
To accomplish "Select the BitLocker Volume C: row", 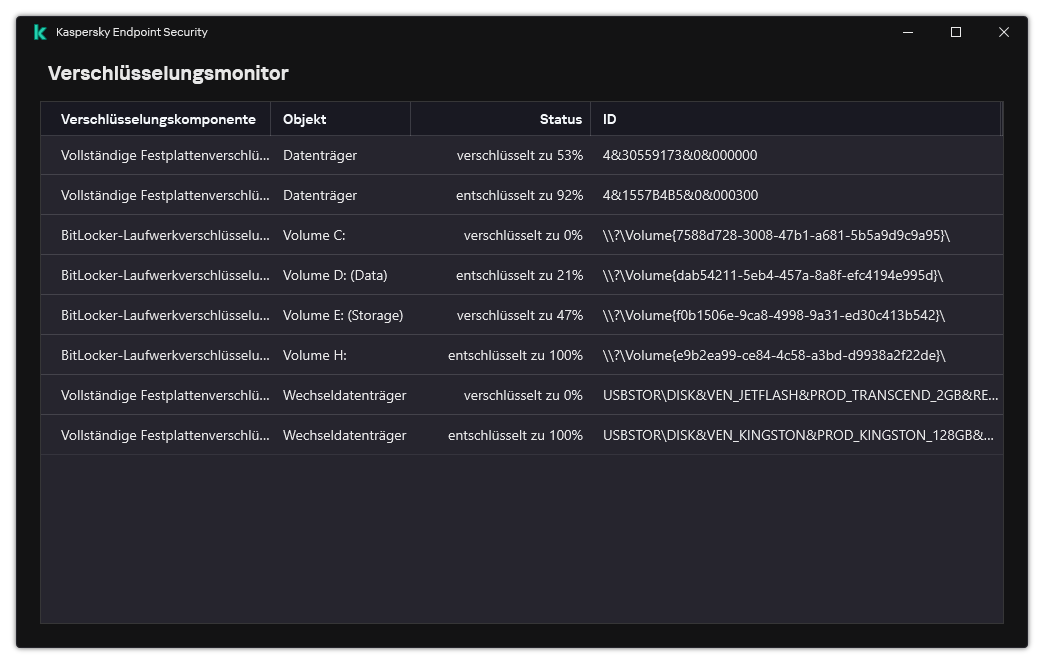I will tap(521, 235).
